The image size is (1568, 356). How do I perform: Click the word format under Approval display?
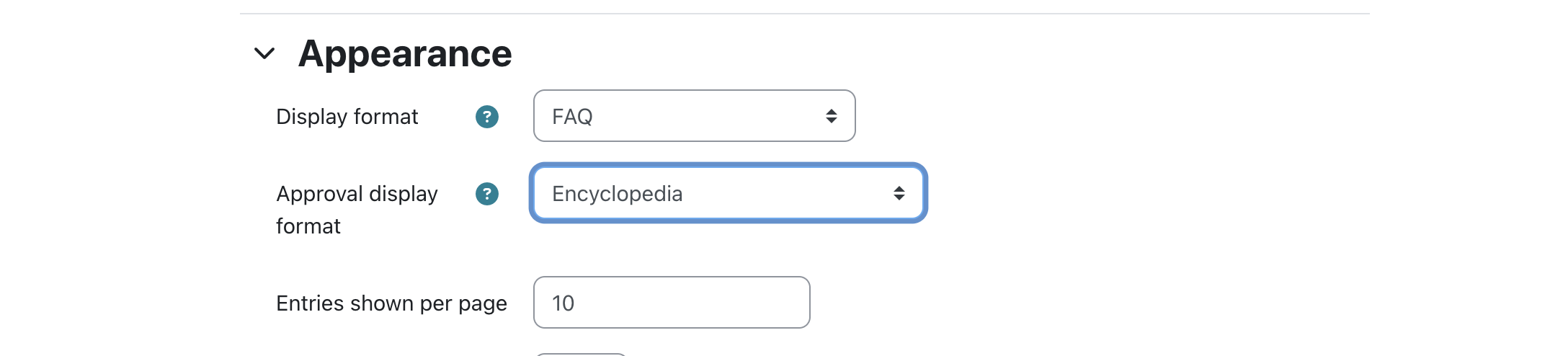pyautogui.click(x=308, y=226)
